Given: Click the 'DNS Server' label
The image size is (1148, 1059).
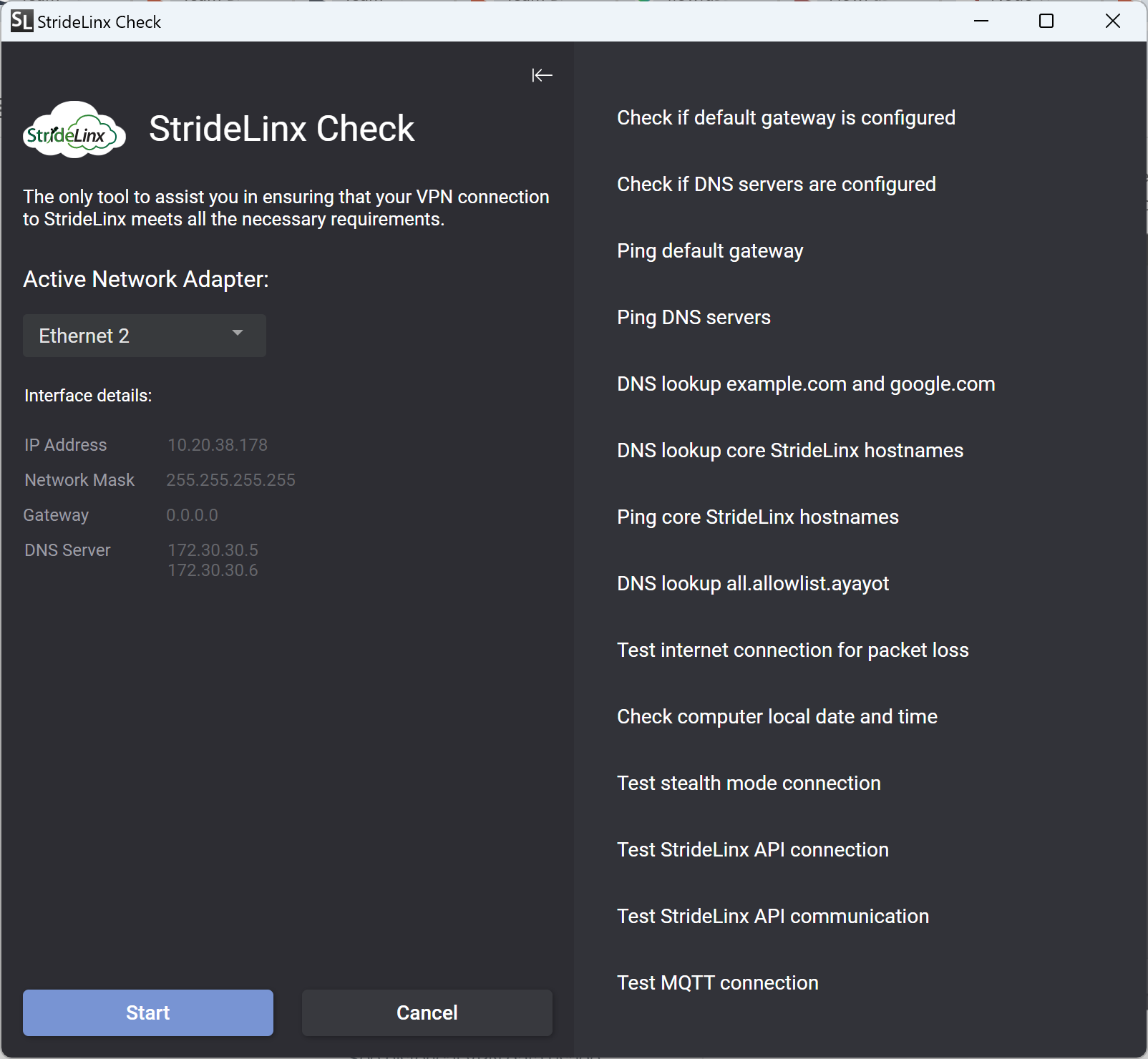Looking at the screenshot, I should (x=67, y=550).
